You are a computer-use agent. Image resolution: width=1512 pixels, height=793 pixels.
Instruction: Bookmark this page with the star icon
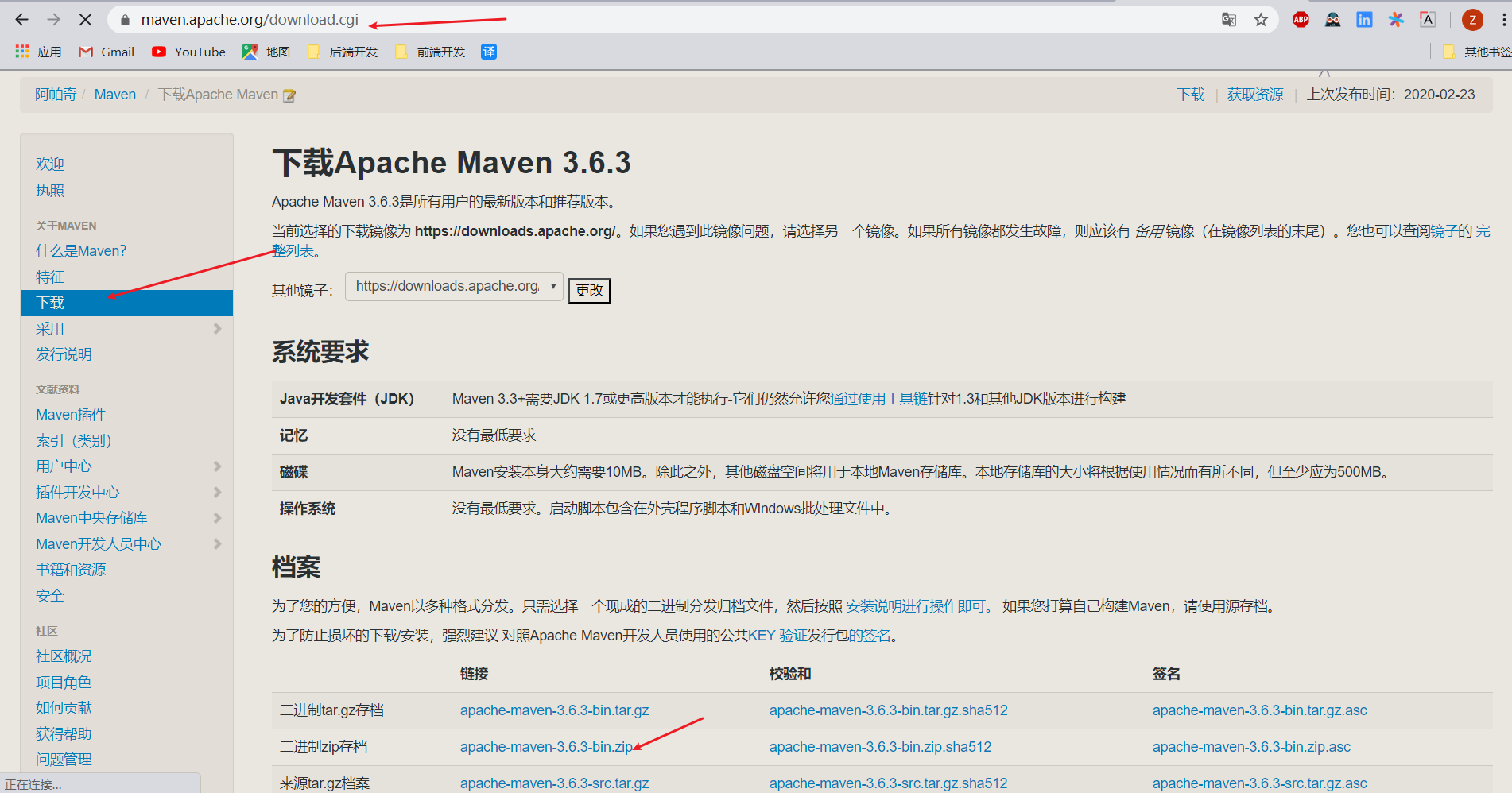(1261, 20)
